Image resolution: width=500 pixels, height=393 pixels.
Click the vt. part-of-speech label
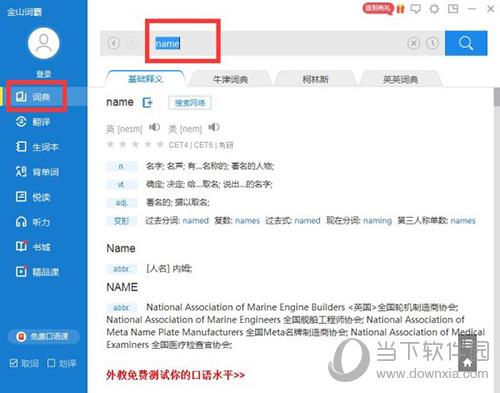point(121,184)
